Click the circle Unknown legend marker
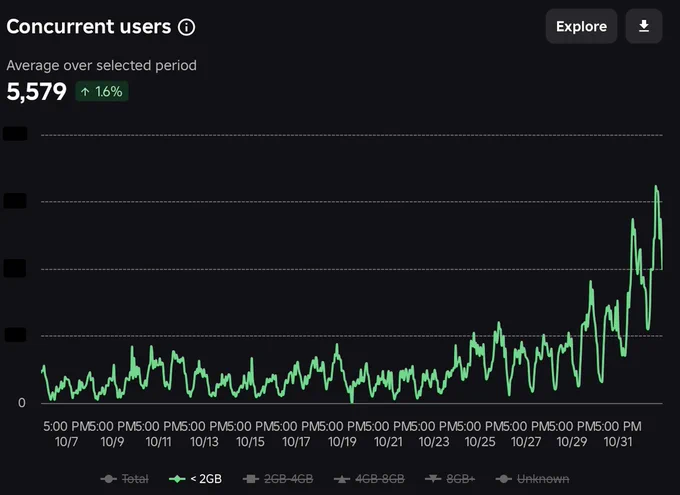 503,479
